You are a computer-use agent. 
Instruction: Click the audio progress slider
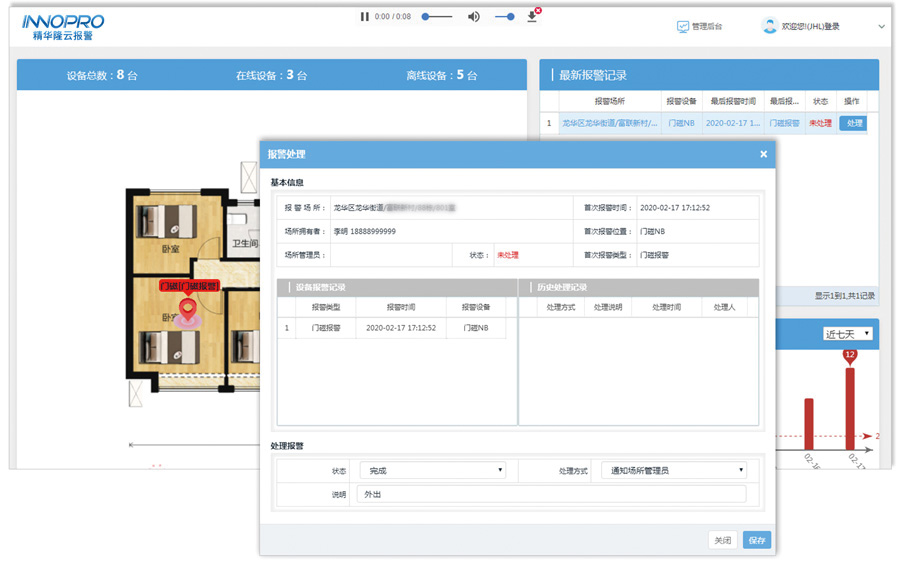436,17
